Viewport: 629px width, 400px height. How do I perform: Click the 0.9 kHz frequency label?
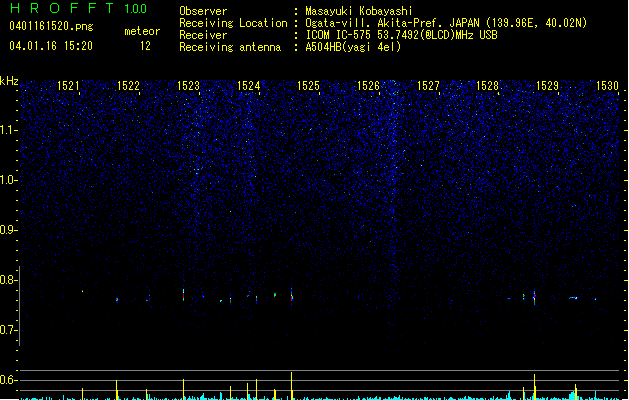pyautogui.click(x=9, y=230)
